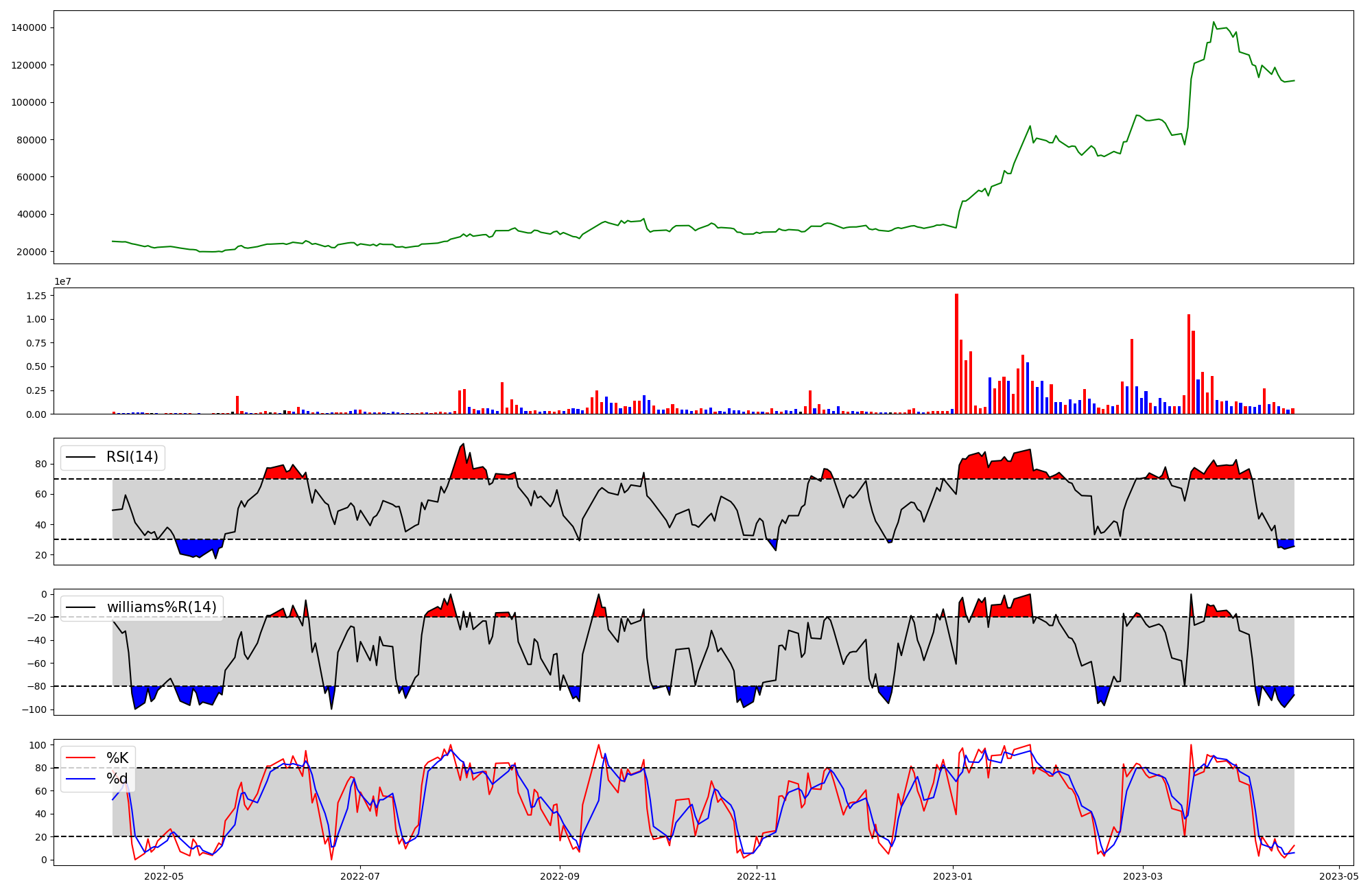
Task: Click the 40 tick on stochastic %K panel axis
Action: click(x=41, y=814)
